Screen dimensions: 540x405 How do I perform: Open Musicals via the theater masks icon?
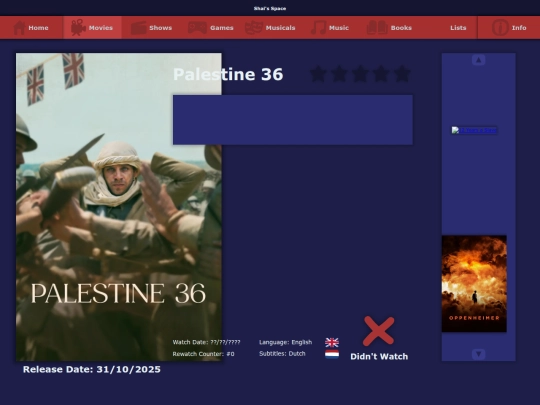coord(253,28)
